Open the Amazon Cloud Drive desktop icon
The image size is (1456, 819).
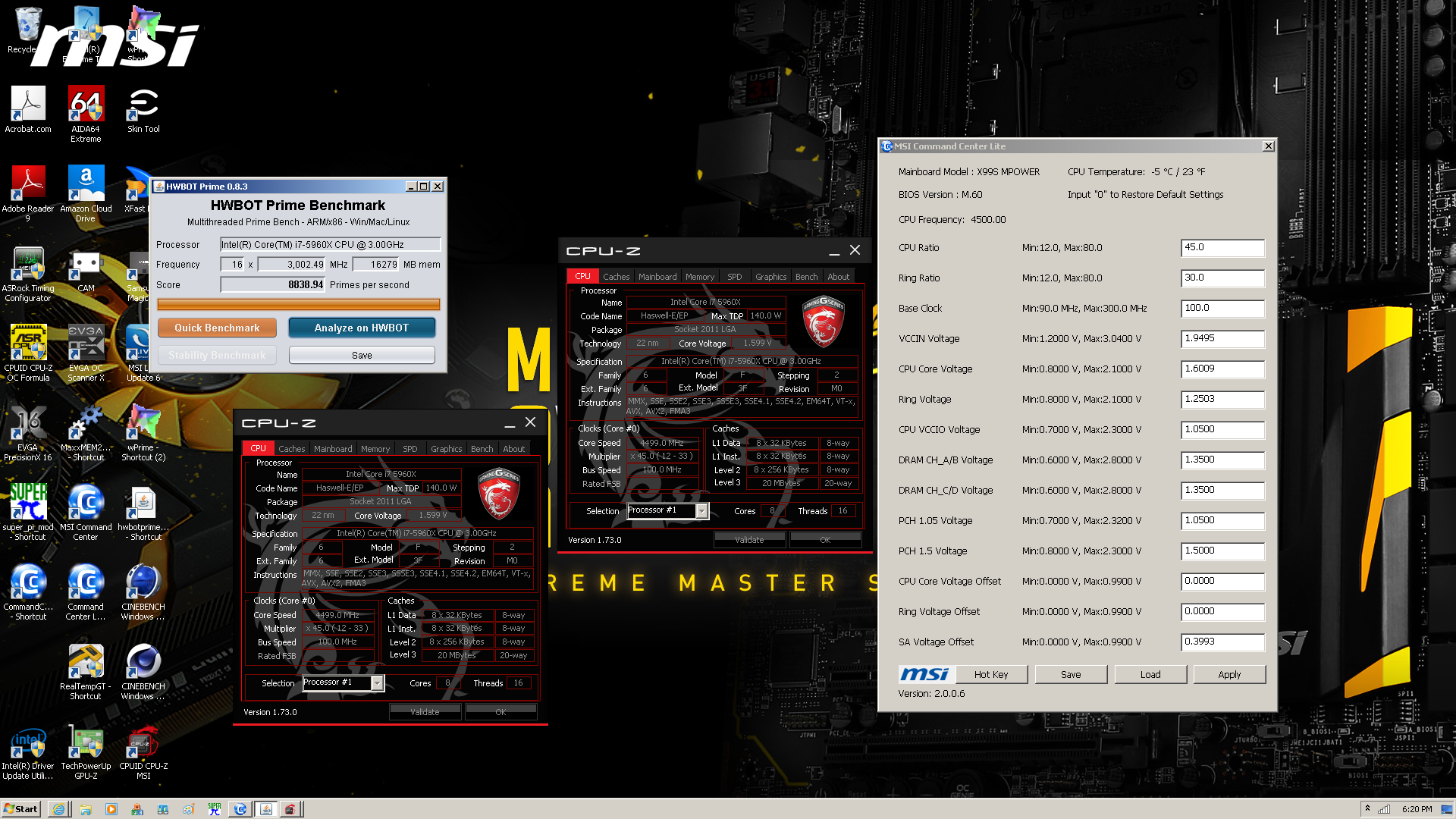[x=86, y=193]
